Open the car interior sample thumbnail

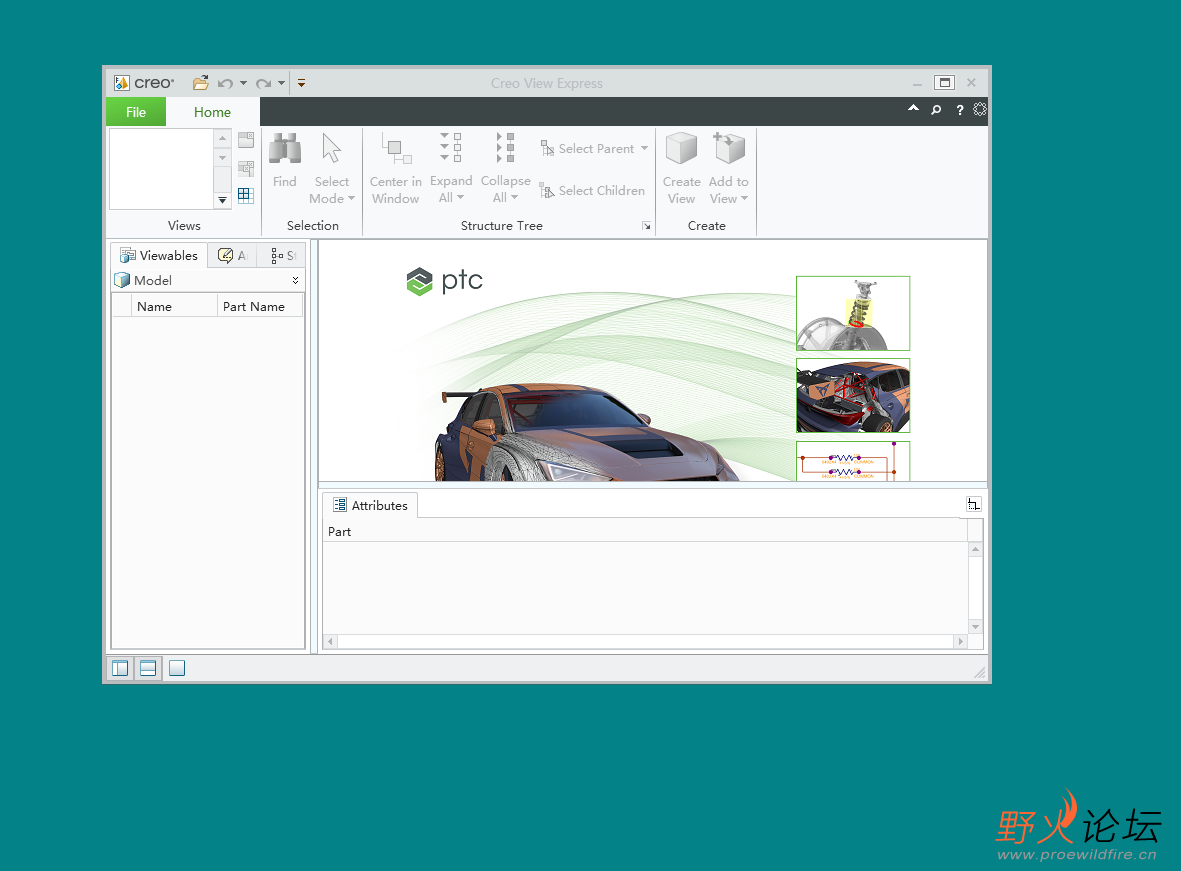pyautogui.click(x=853, y=396)
